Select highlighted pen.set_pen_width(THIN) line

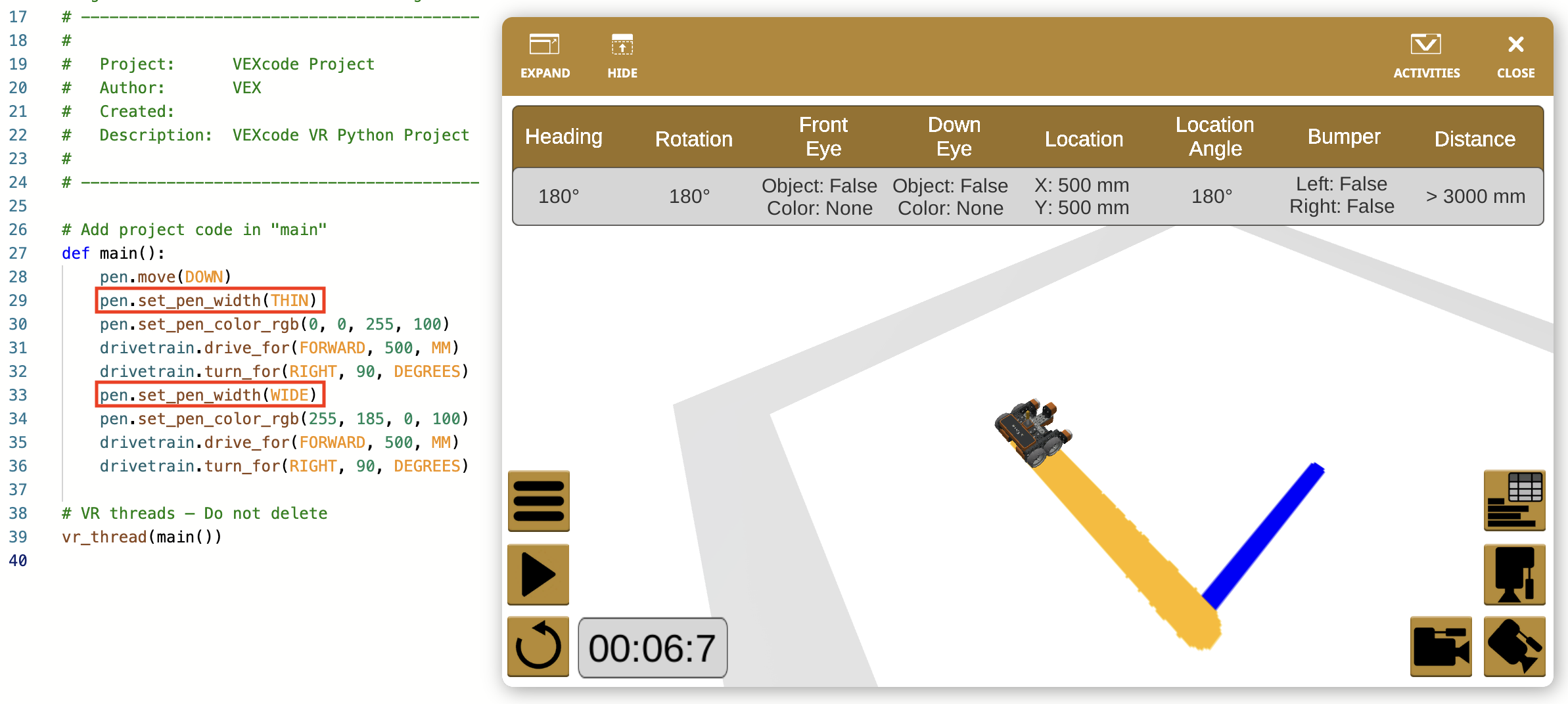[210, 300]
